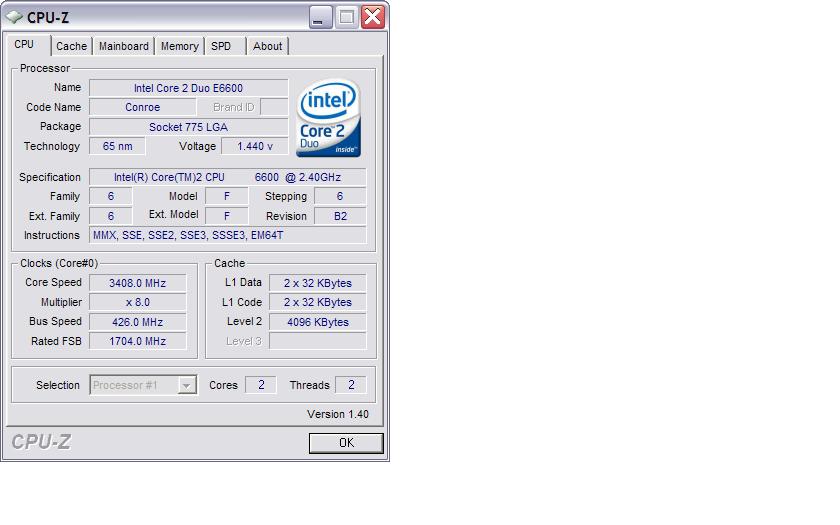Switch to the SPD tab
840x525 pixels.
tap(226, 46)
